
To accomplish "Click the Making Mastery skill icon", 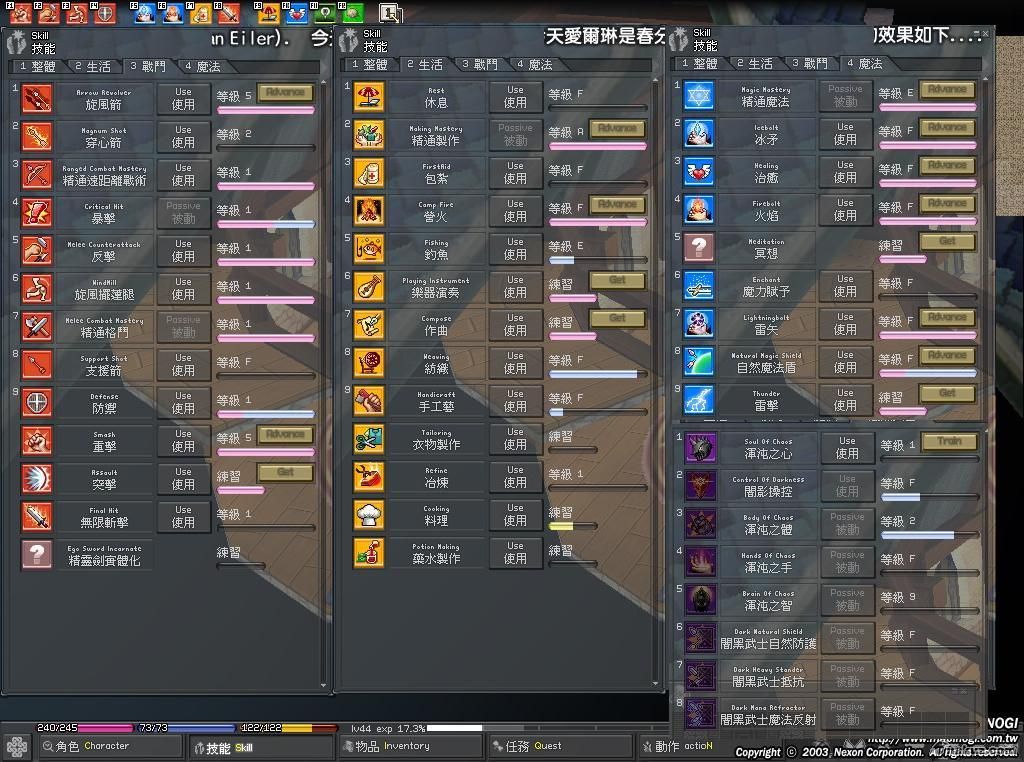I will click(x=369, y=135).
